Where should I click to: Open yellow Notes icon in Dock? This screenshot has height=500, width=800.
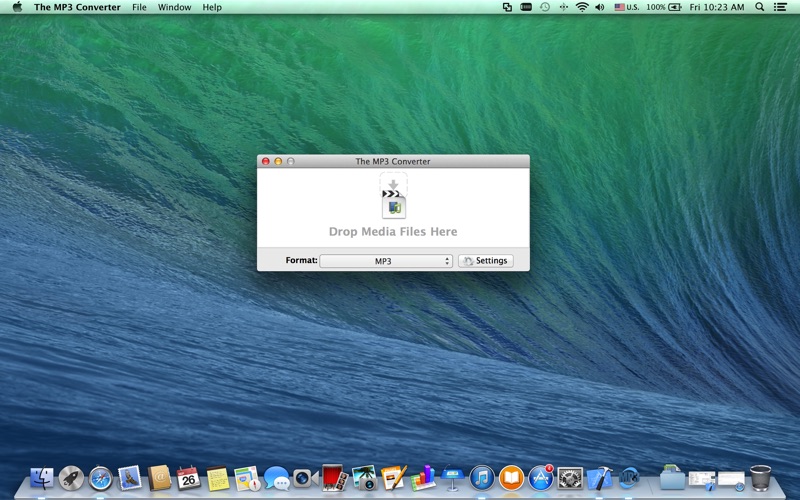pos(218,479)
